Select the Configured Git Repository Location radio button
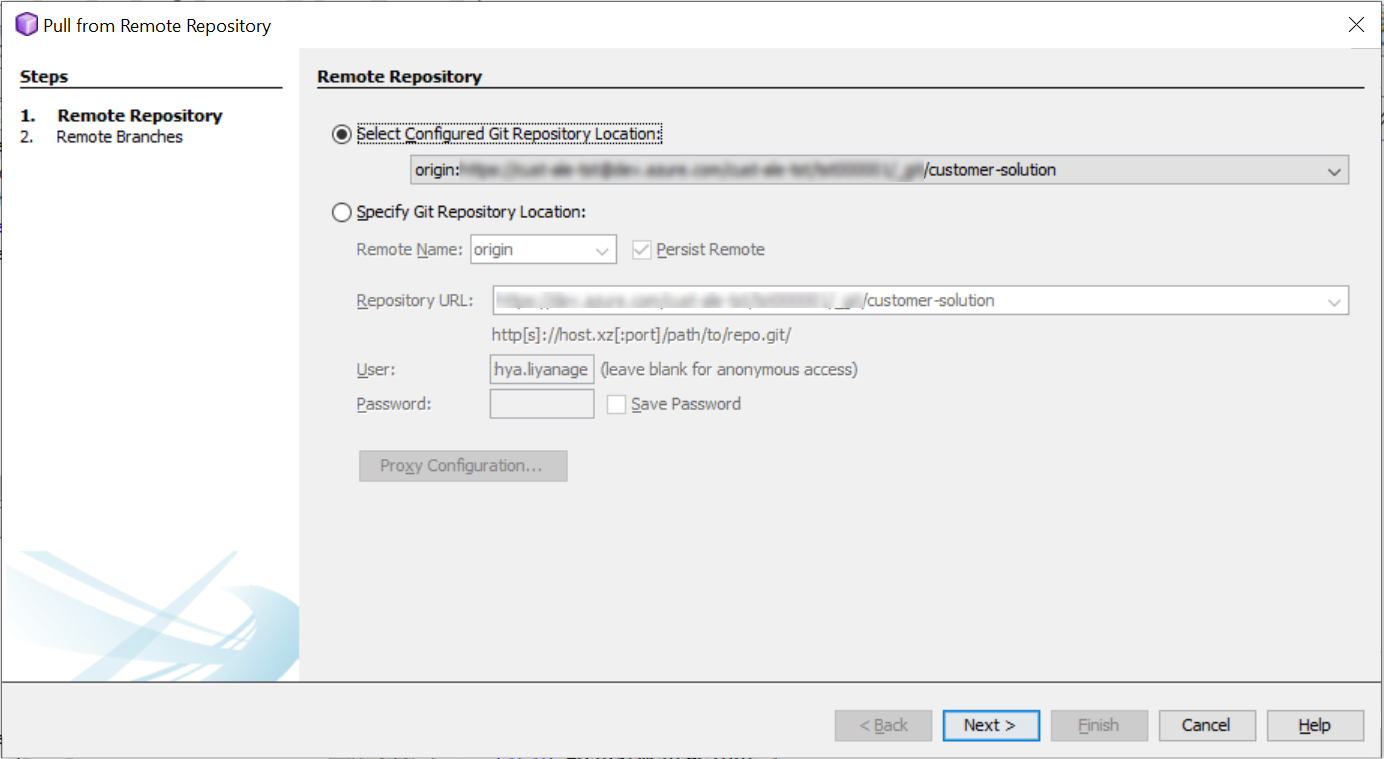The width and height of the screenshot is (1384, 759). [342, 134]
